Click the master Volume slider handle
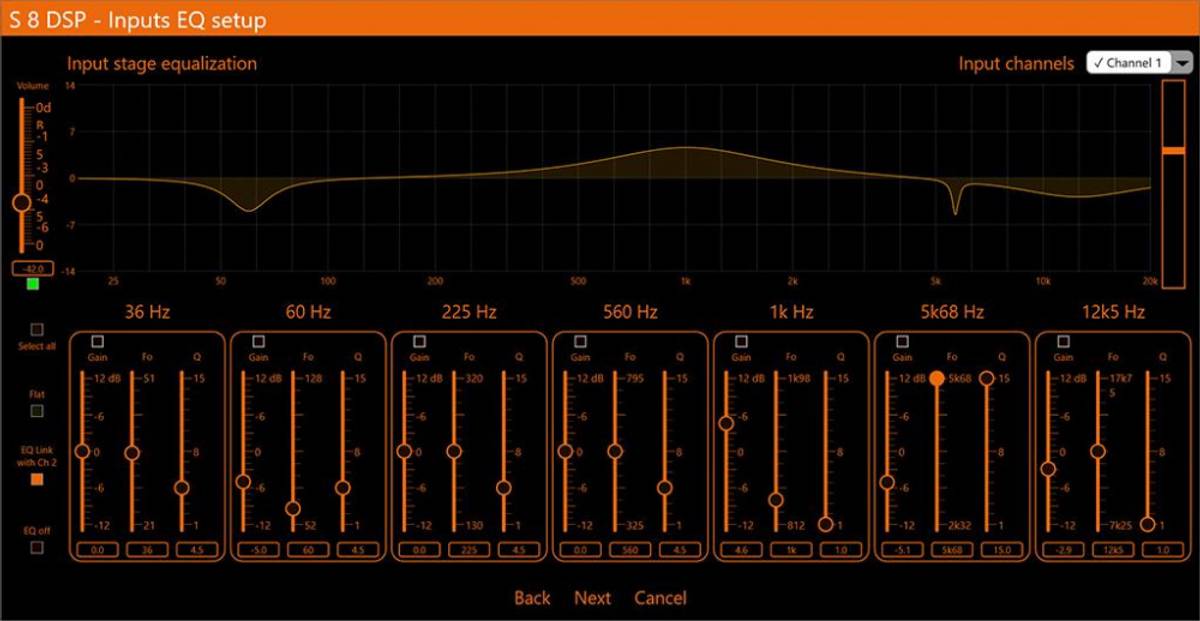Screen dimensions: 1200x621 tap(21, 203)
